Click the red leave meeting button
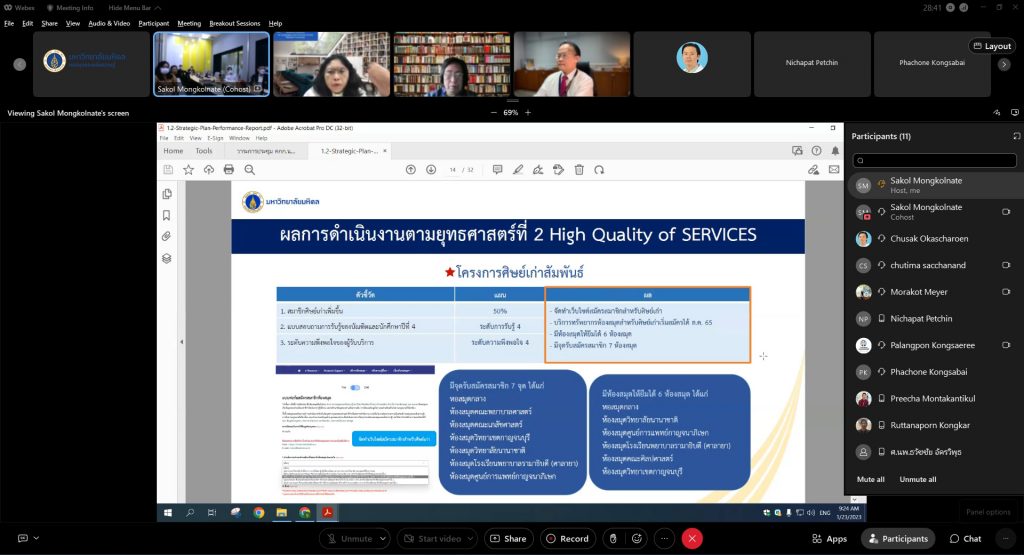This screenshot has height=555, width=1024. click(692, 538)
